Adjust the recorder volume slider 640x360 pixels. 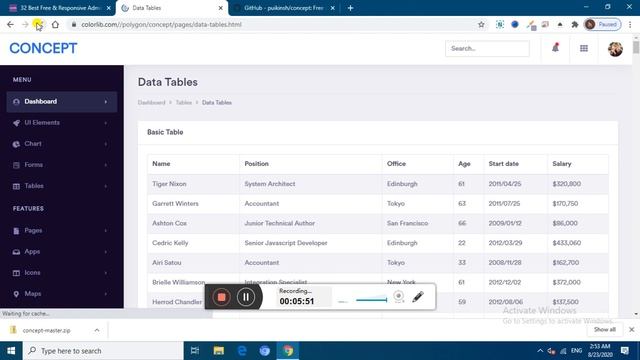(x=371, y=300)
